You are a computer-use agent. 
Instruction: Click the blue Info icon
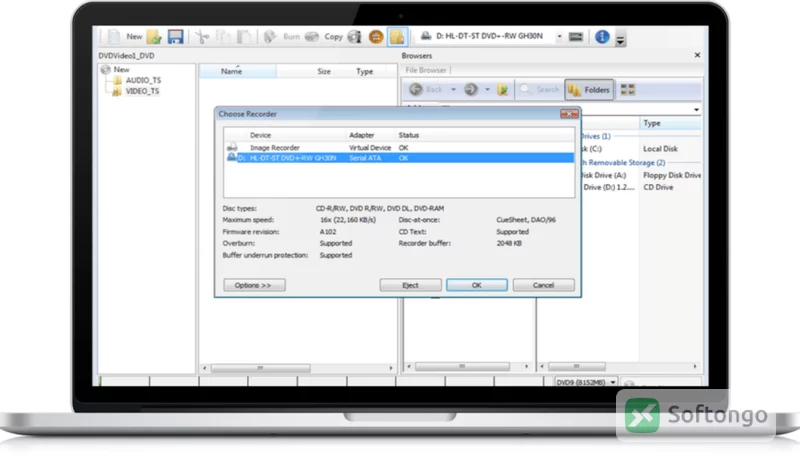602,37
